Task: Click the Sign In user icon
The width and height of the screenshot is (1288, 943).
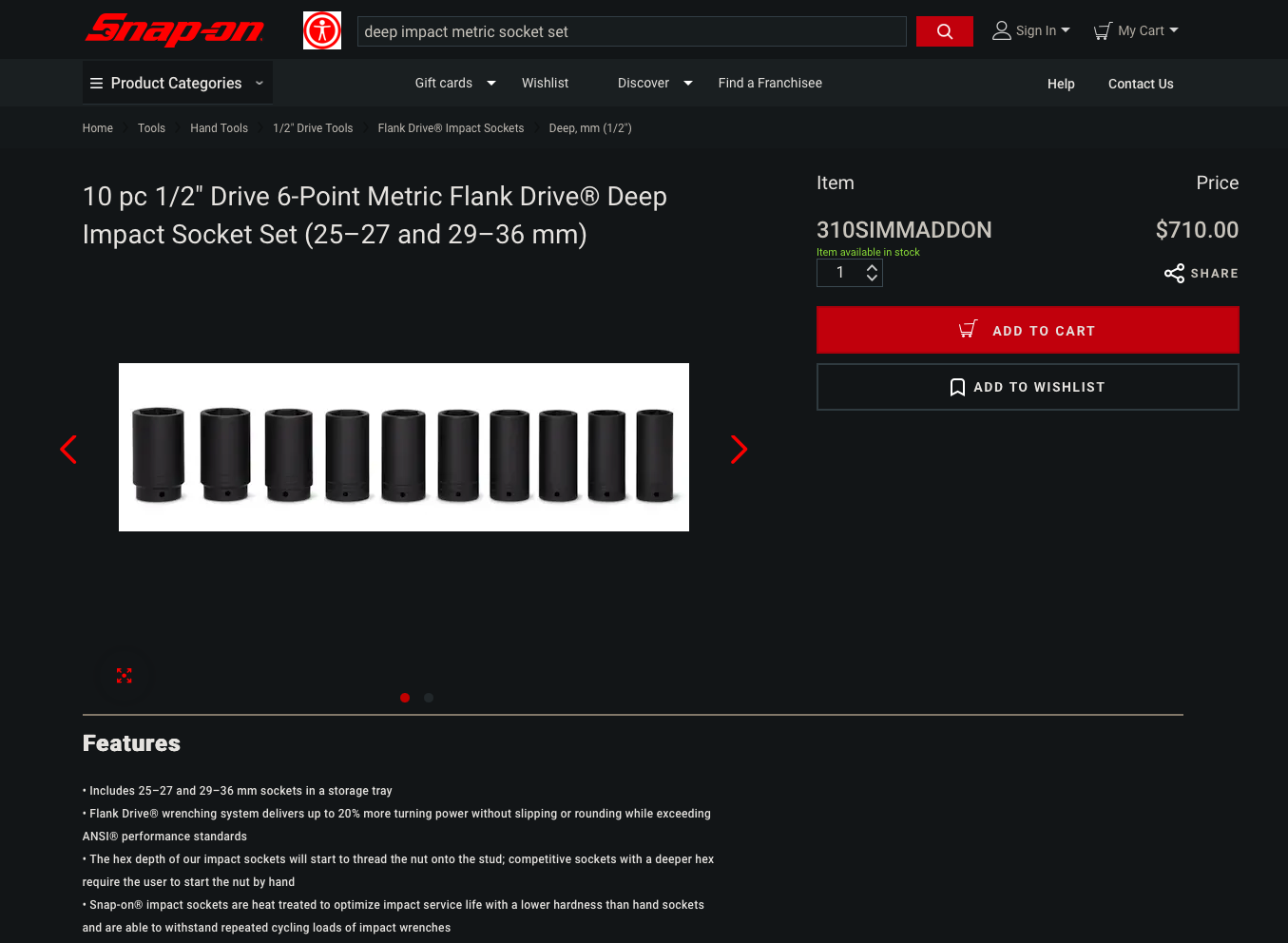Action: 1001,30
